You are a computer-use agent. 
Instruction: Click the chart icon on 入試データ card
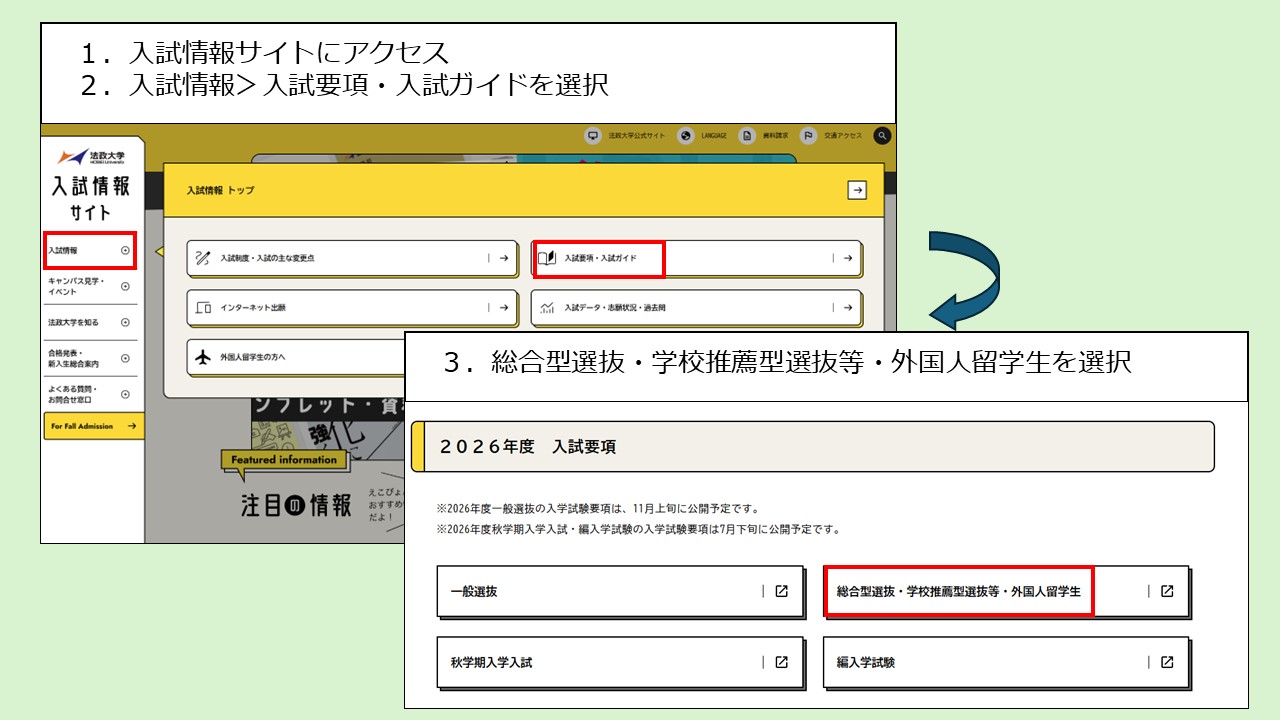click(547, 308)
